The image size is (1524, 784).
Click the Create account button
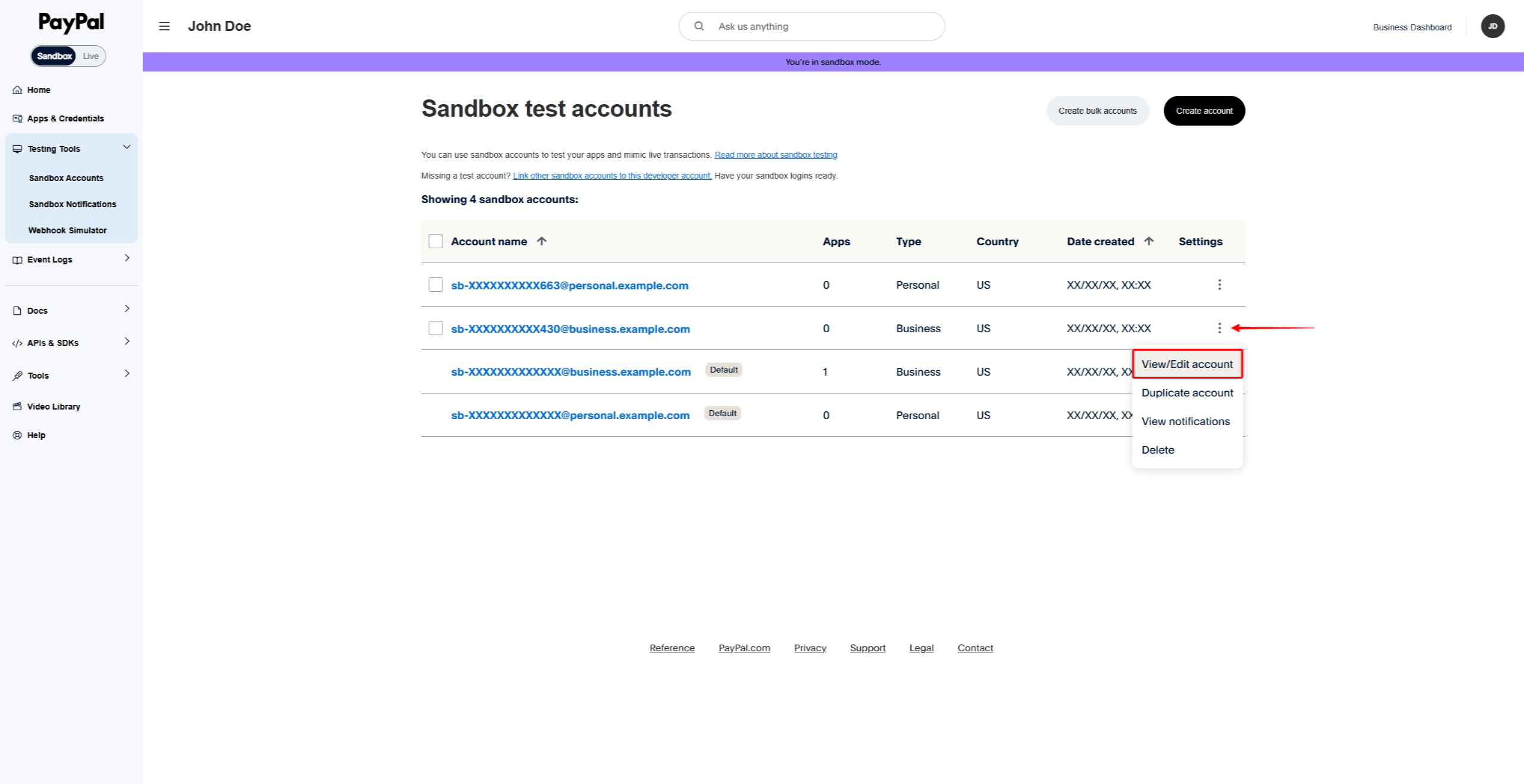(x=1204, y=110)
